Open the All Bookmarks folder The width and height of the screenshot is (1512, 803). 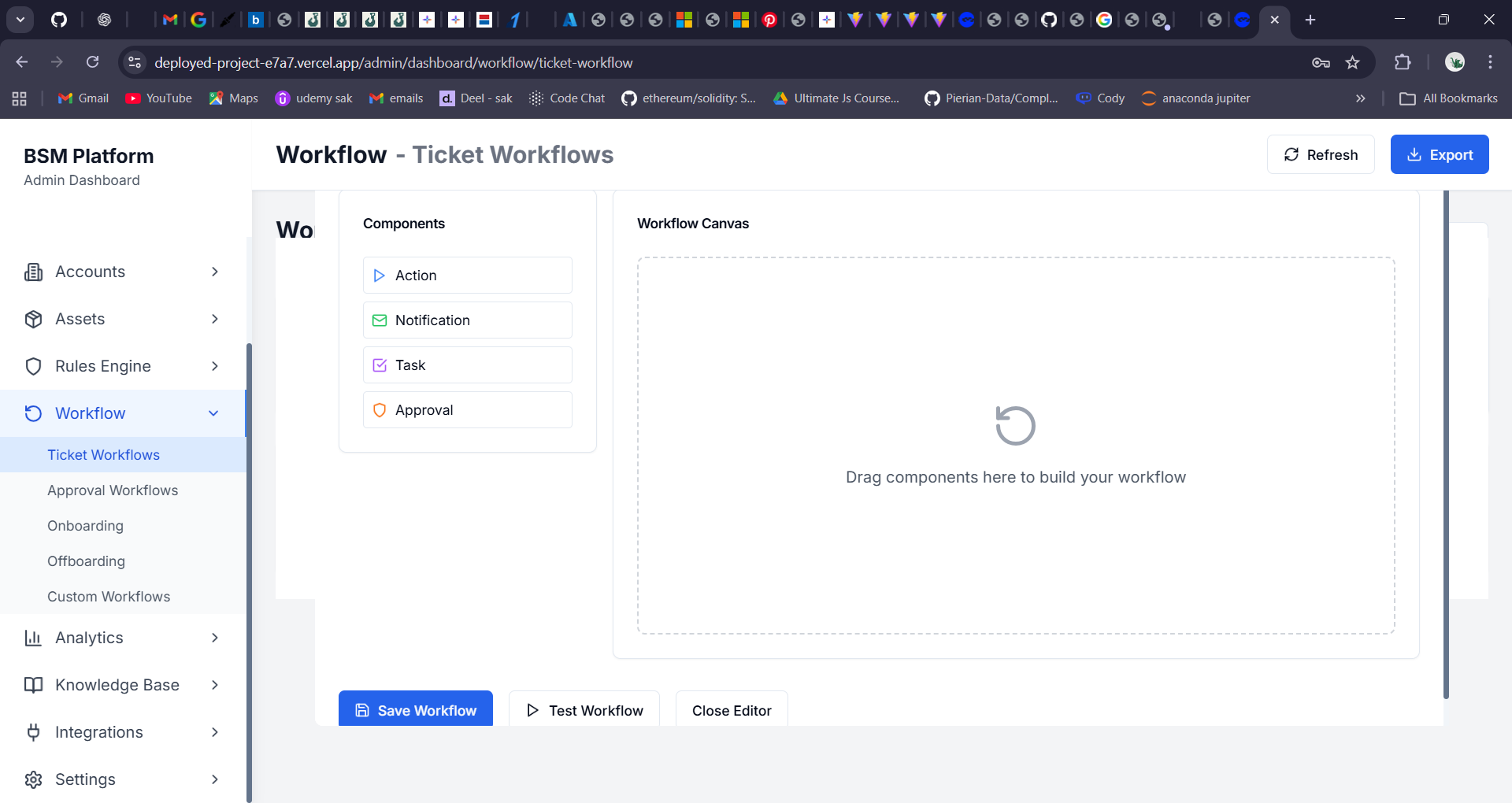(x=1448, y=98)
